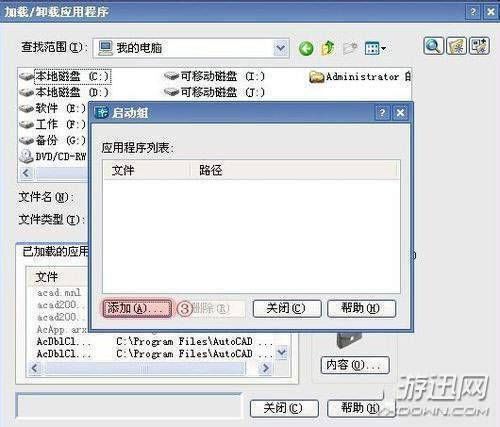Click the green Back arrow icon

[x=306, y=49]
